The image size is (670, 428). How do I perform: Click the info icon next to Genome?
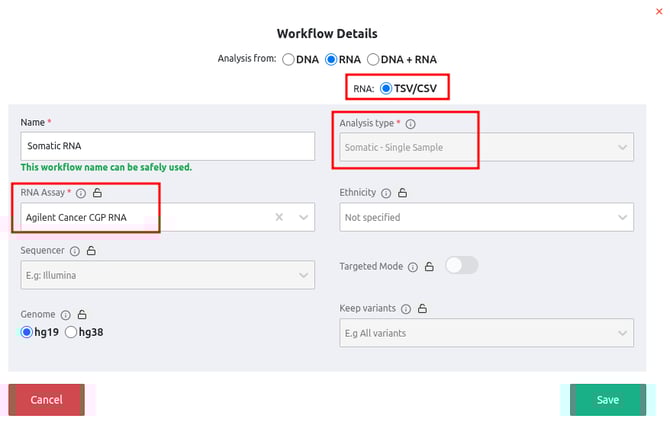(65, 313)
